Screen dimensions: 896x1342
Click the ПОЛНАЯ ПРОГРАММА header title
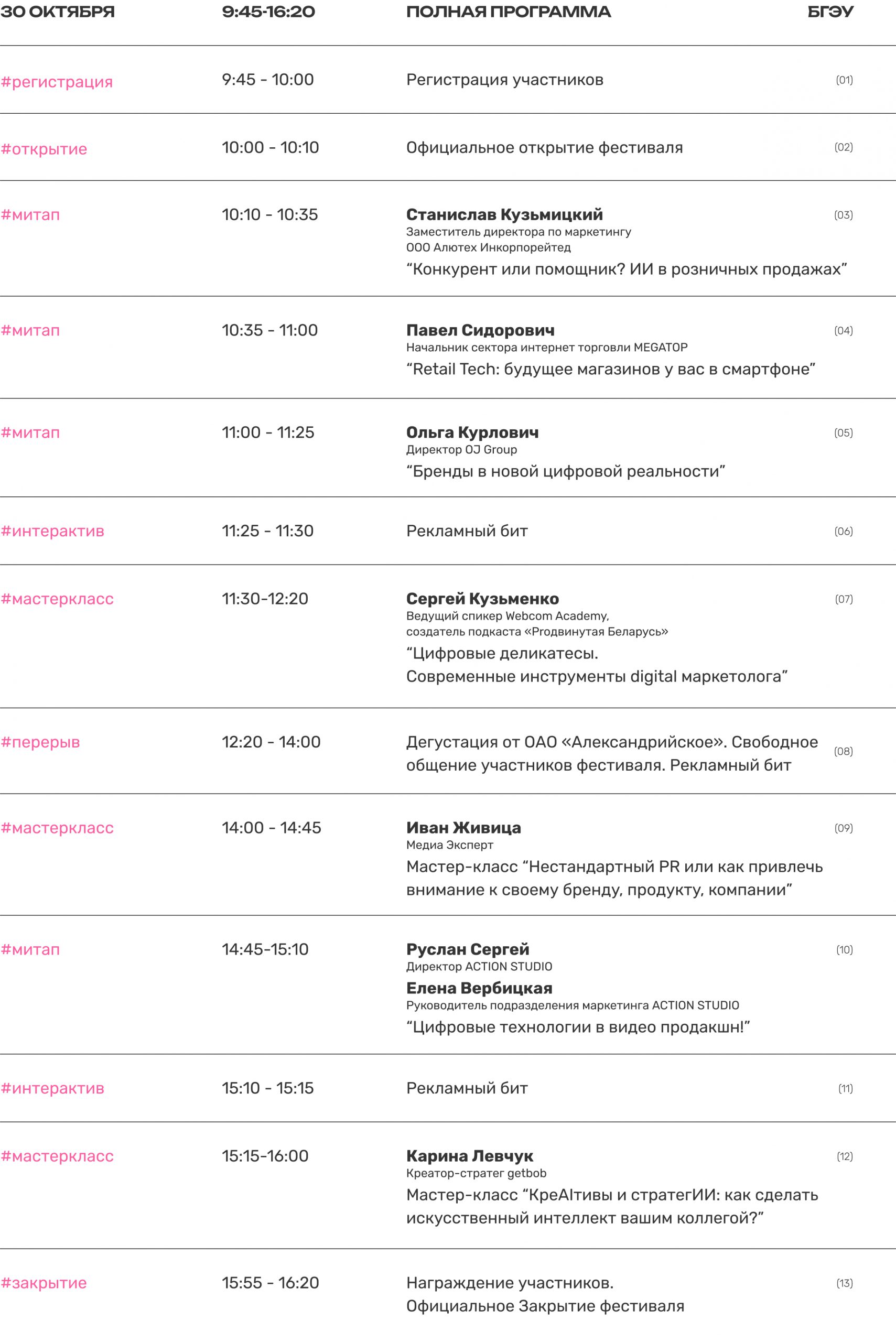(x=508, y=12)
